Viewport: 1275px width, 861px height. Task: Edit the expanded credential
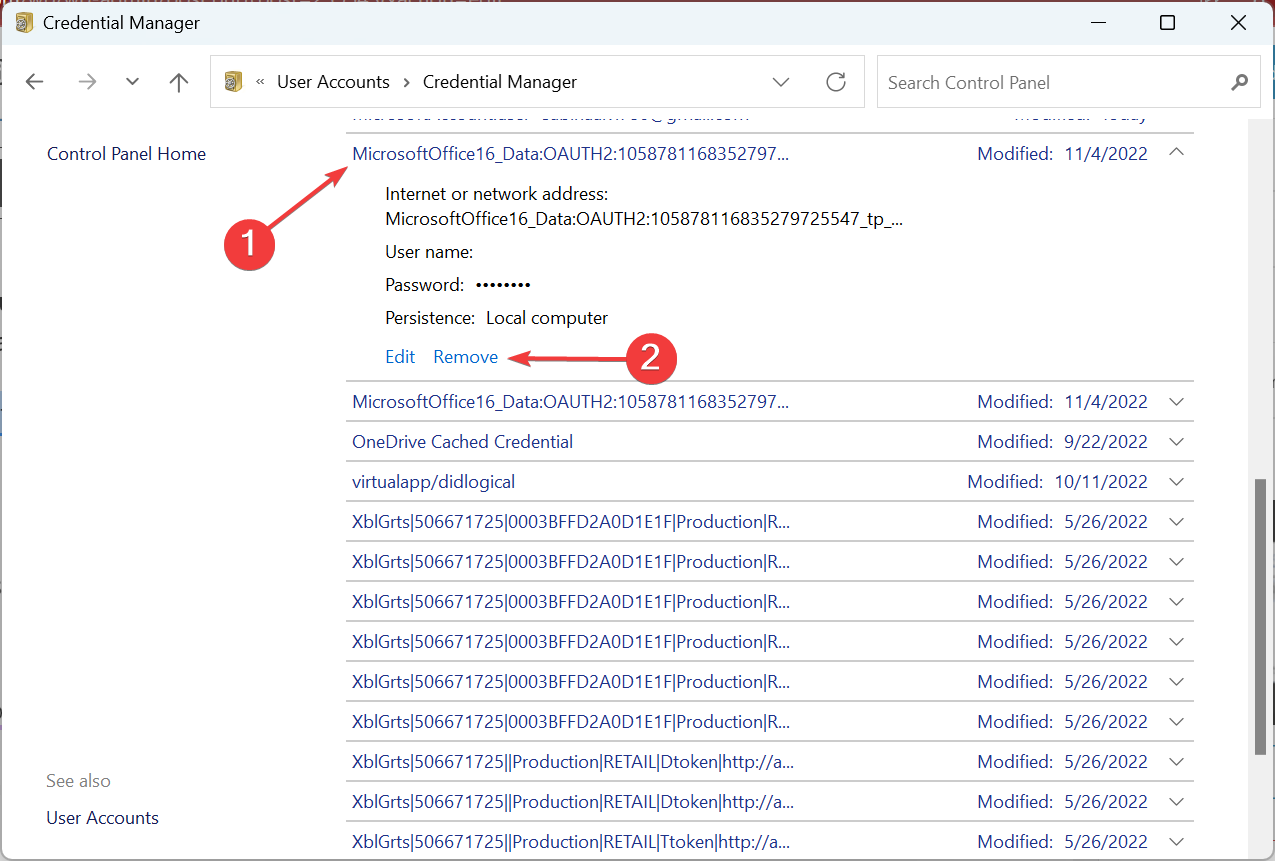click(x=400, y=357)
